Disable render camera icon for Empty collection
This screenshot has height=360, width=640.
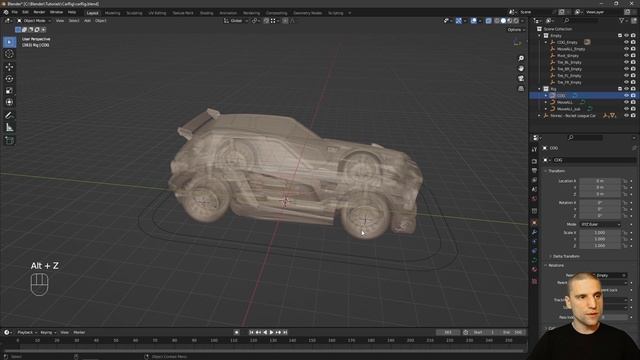pyautogui.click(x=633, y=36)
